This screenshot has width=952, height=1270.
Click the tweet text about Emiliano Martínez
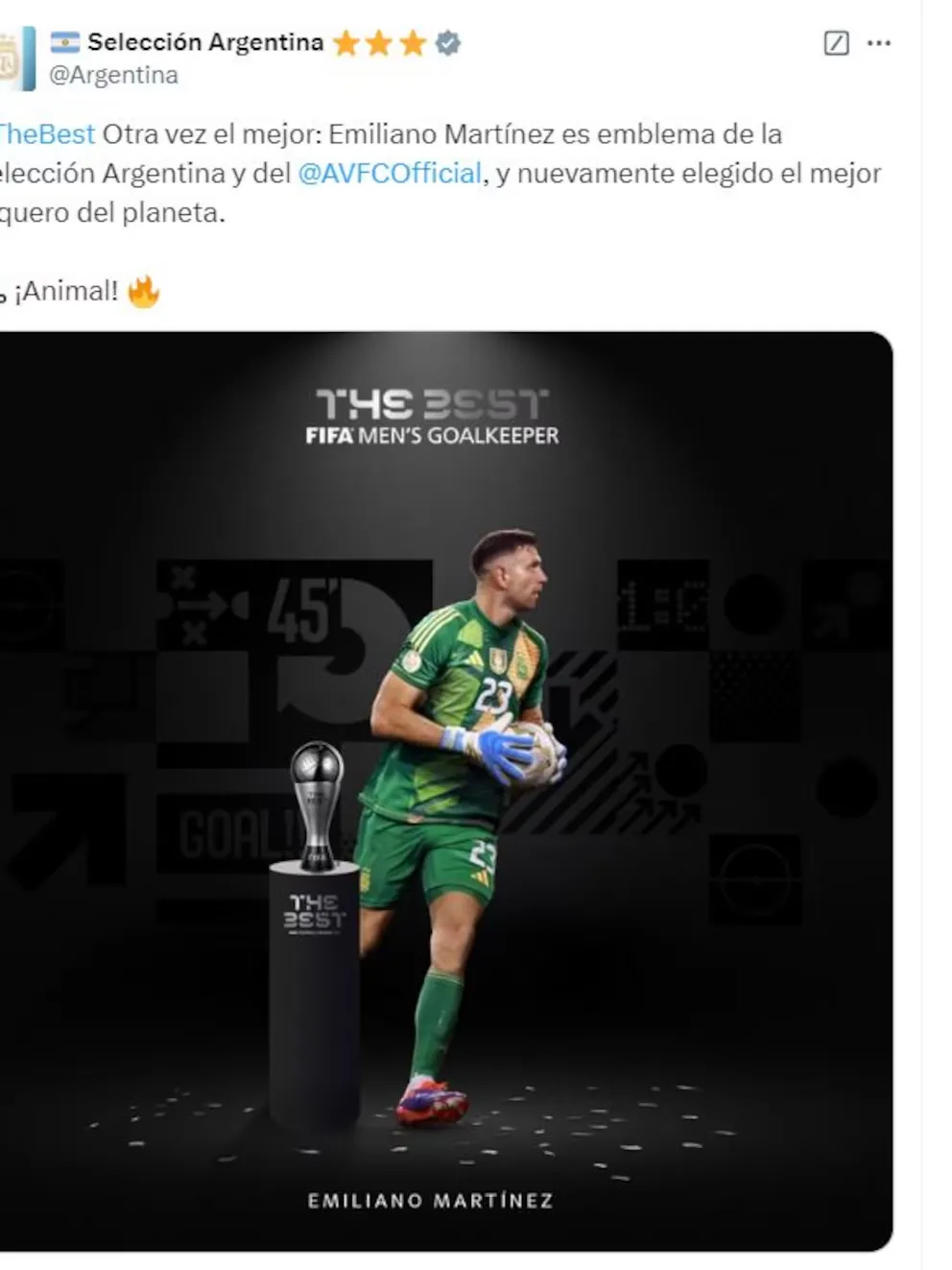click(440, 173)
